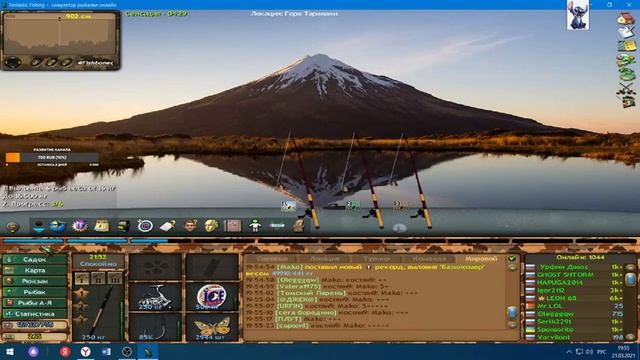Open the Садок keepnet menu
Image resolution: width=640 pixels, height=360 pixels.
34,260
